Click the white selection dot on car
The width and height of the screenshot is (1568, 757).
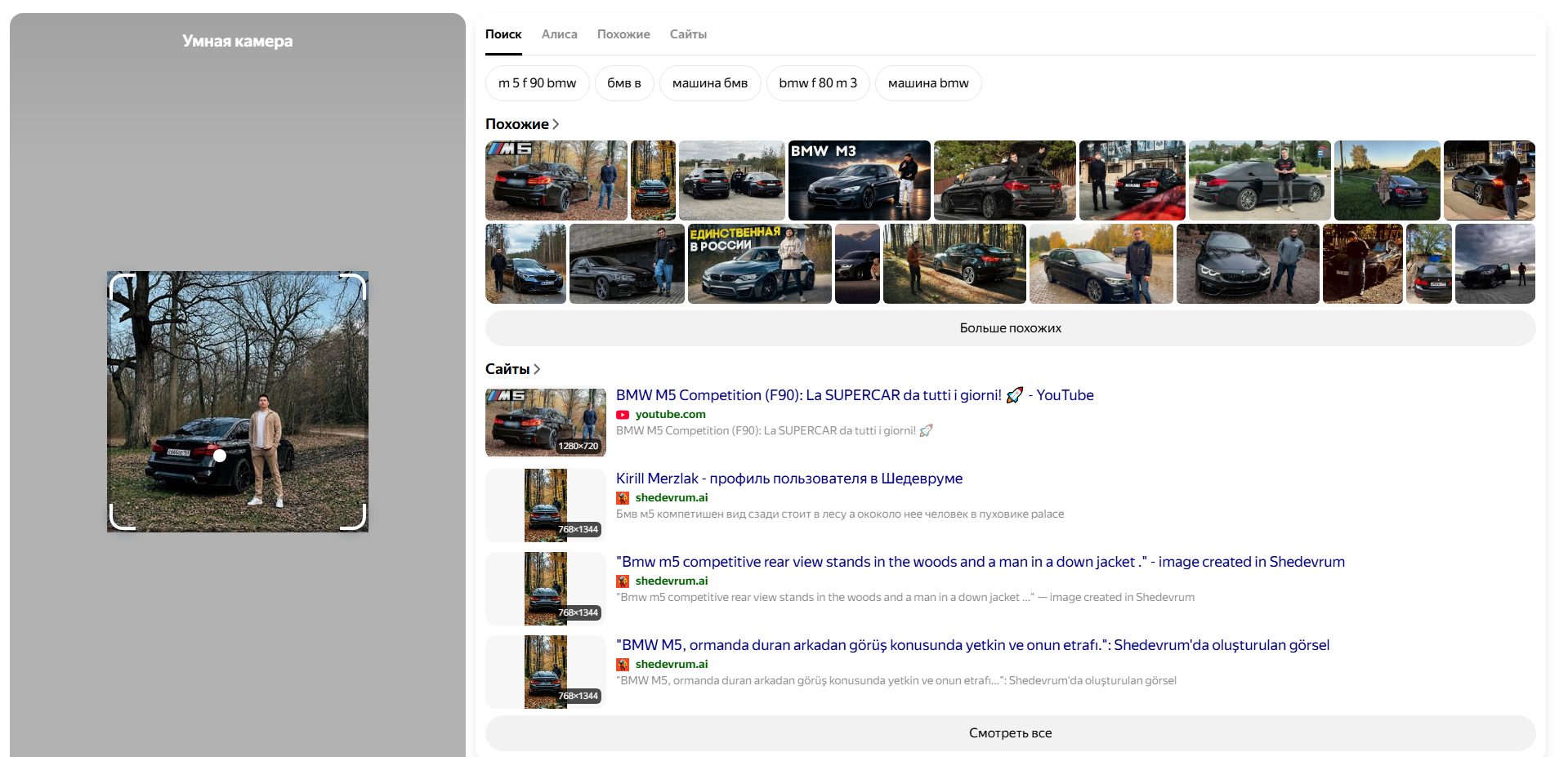pos(220,456)
